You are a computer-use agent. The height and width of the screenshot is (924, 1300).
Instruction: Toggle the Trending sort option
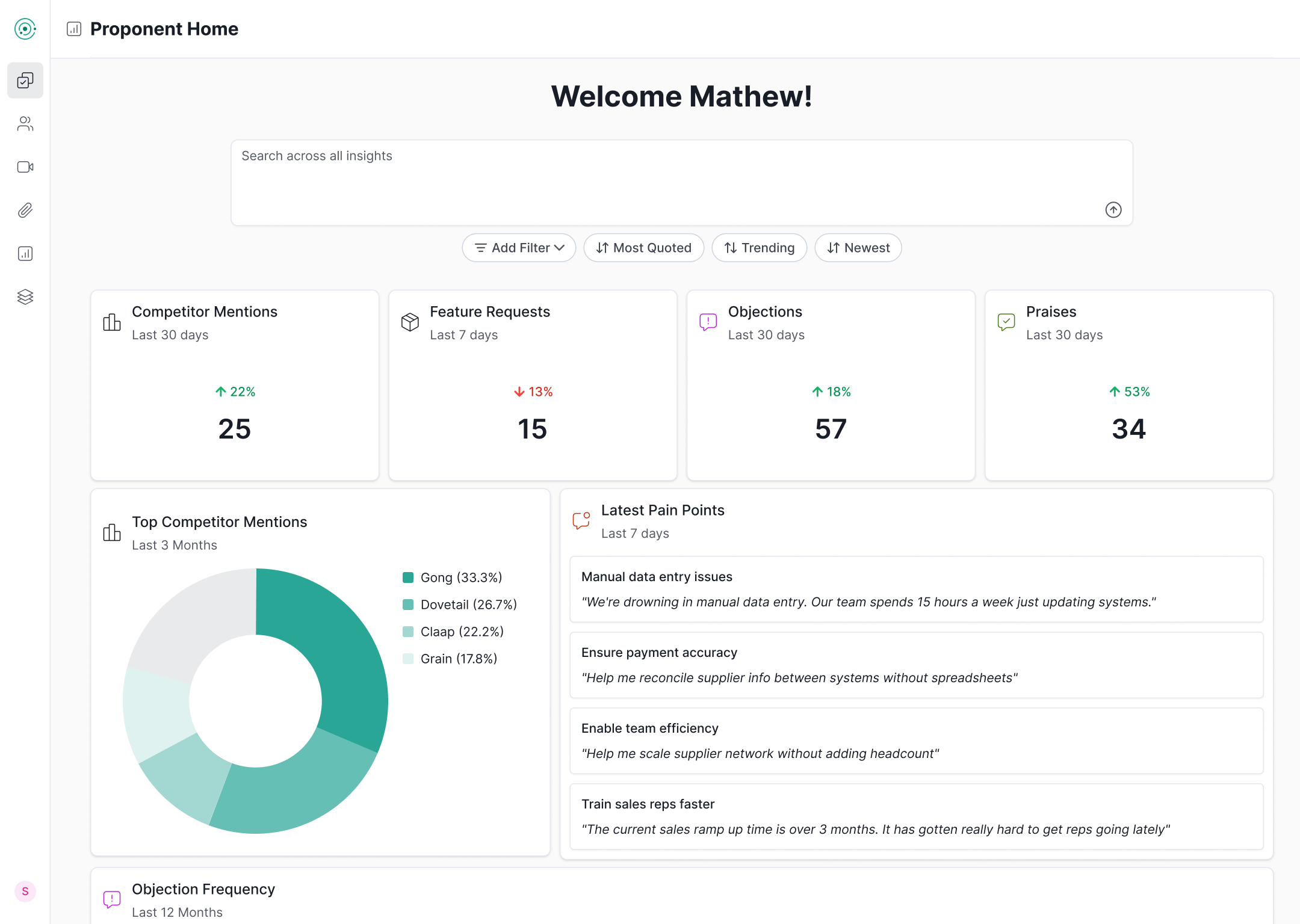[759, 248]
